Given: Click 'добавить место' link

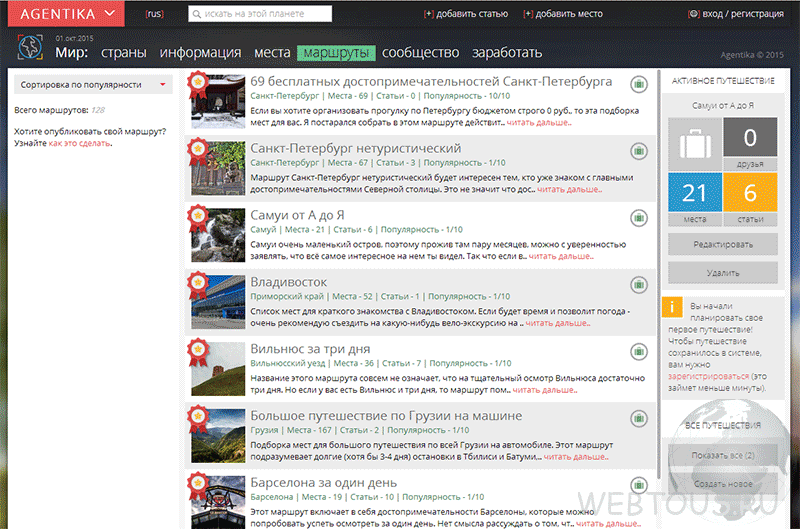Looking at the screenshot, I should (x=563, y=14).
